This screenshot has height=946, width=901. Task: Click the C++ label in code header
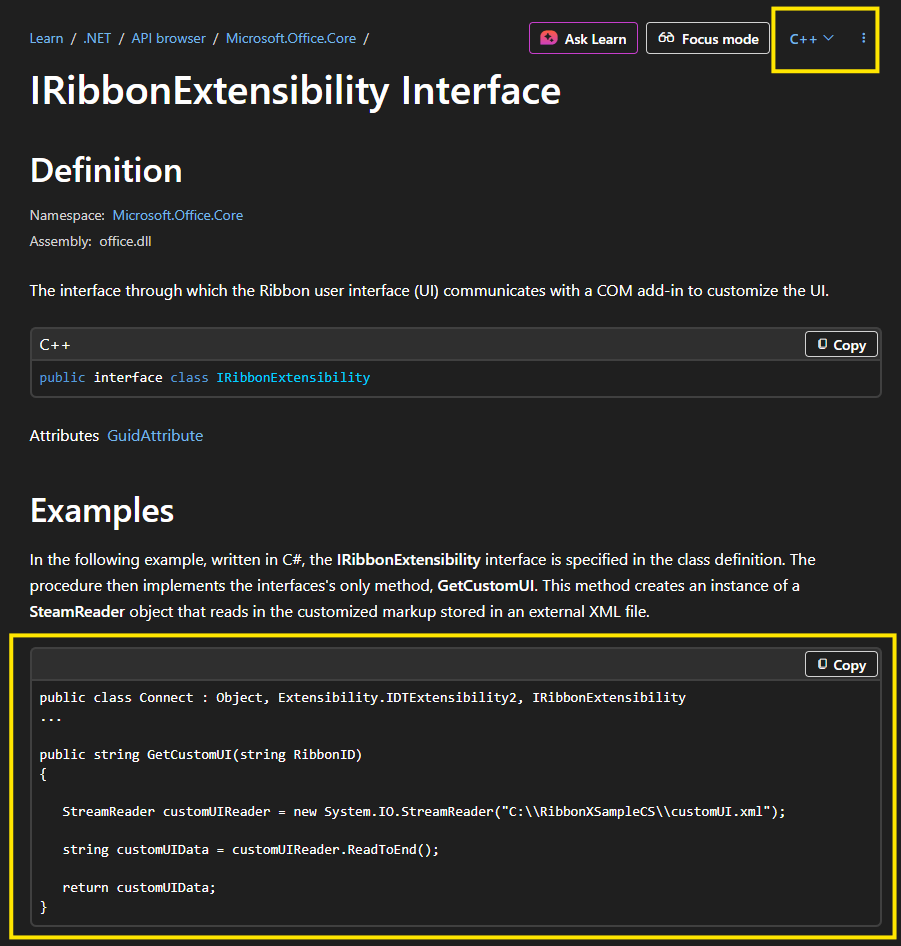click(55, 345)
